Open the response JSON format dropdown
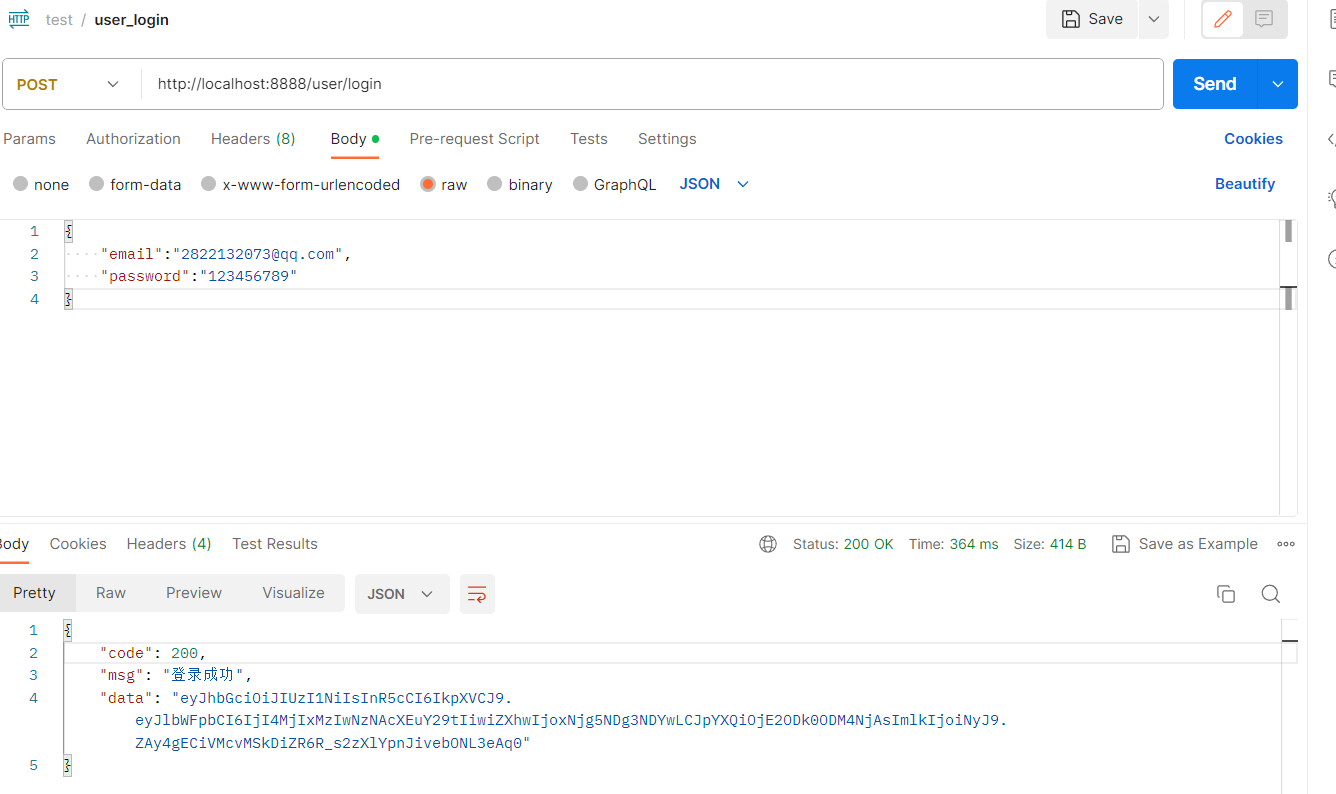Image resolution: width=1336 pixels, height=794 pixels. 402,594
